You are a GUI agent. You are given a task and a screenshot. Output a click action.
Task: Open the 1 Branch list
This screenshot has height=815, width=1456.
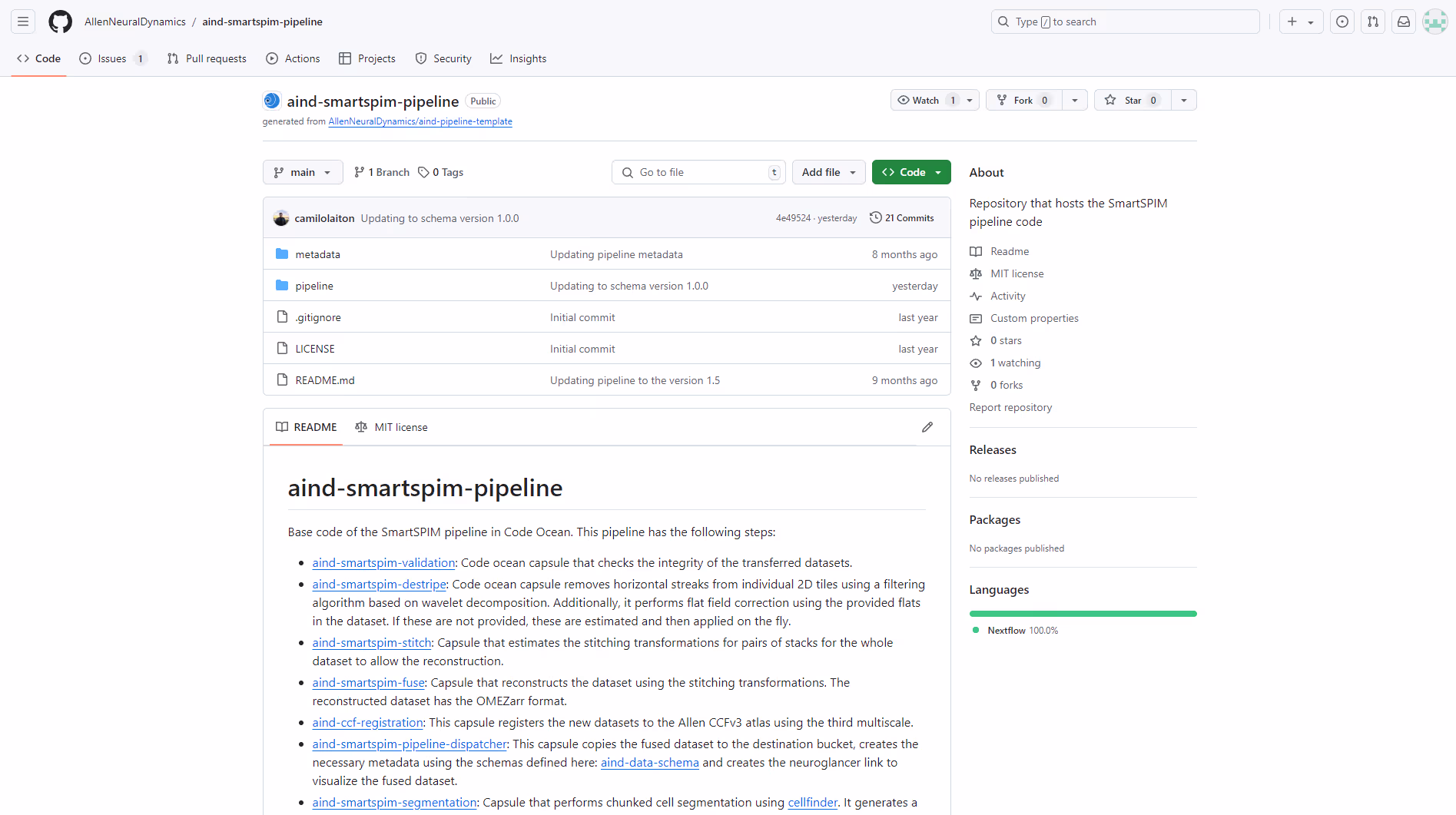(x=382, y=172)
